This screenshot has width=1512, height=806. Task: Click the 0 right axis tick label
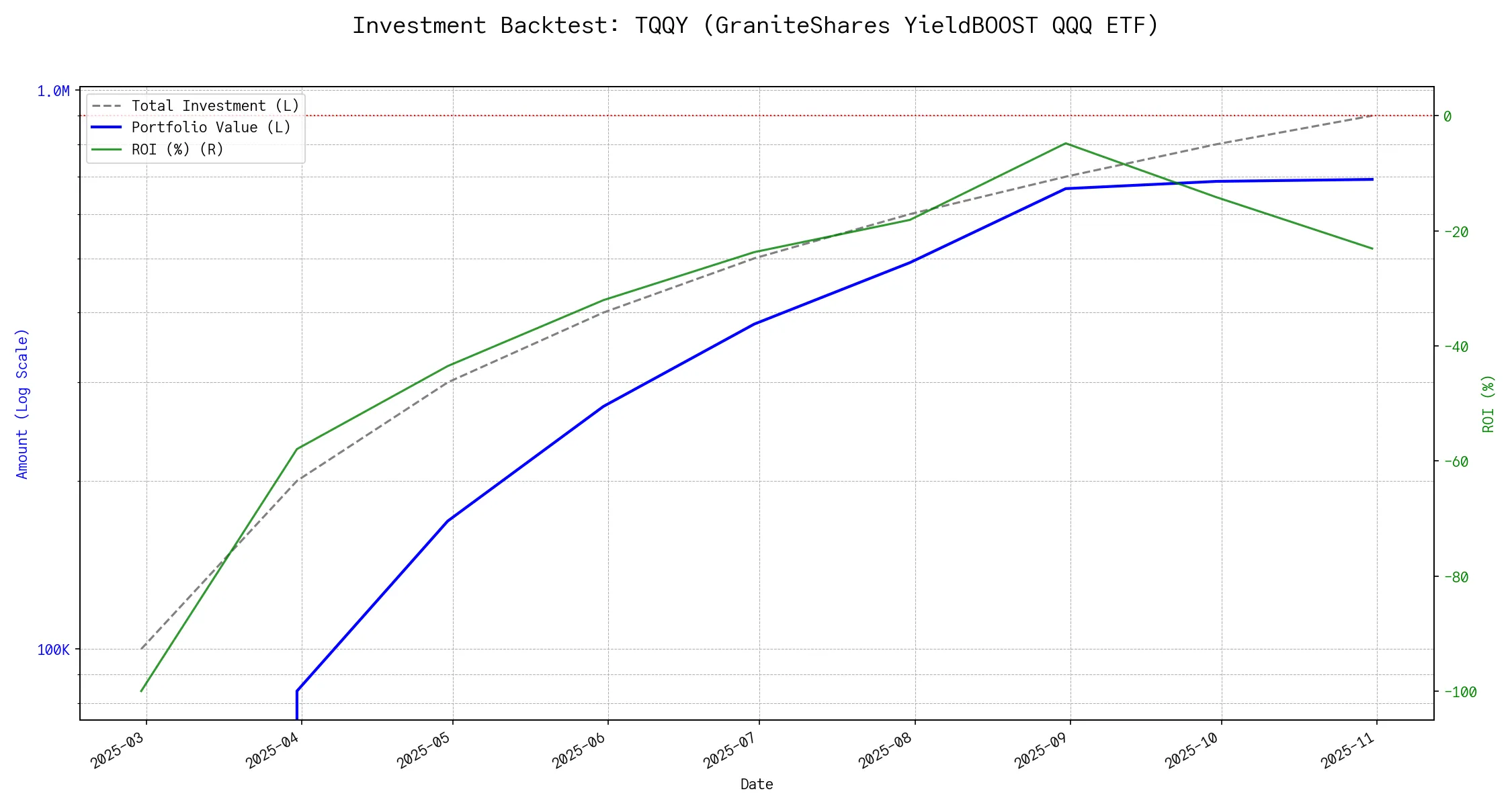point(1447,116)
